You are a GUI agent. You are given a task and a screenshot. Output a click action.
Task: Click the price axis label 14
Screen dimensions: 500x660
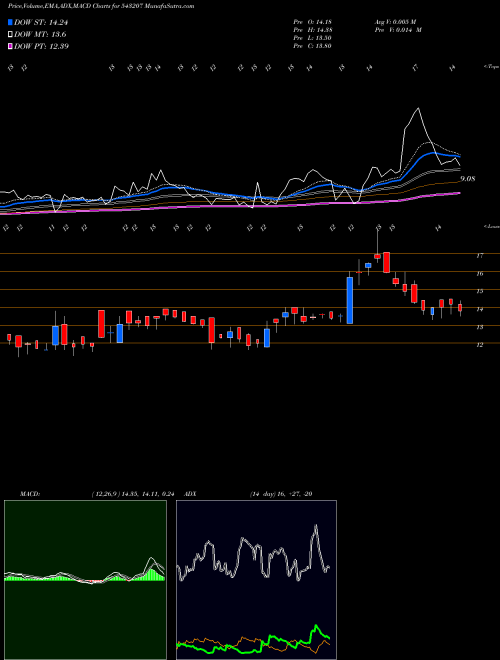479,309
